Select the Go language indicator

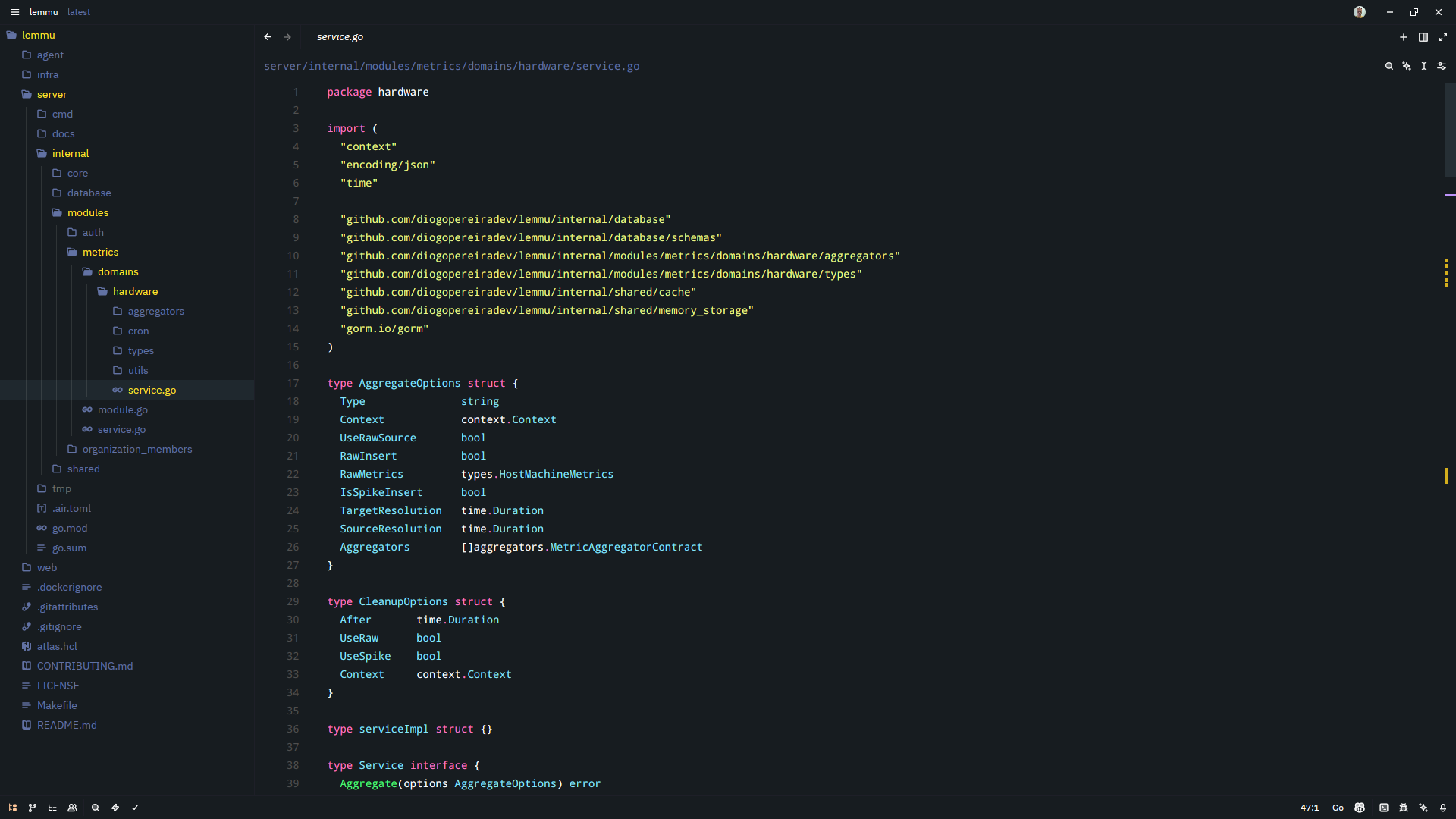click(x=1338, y=808)
